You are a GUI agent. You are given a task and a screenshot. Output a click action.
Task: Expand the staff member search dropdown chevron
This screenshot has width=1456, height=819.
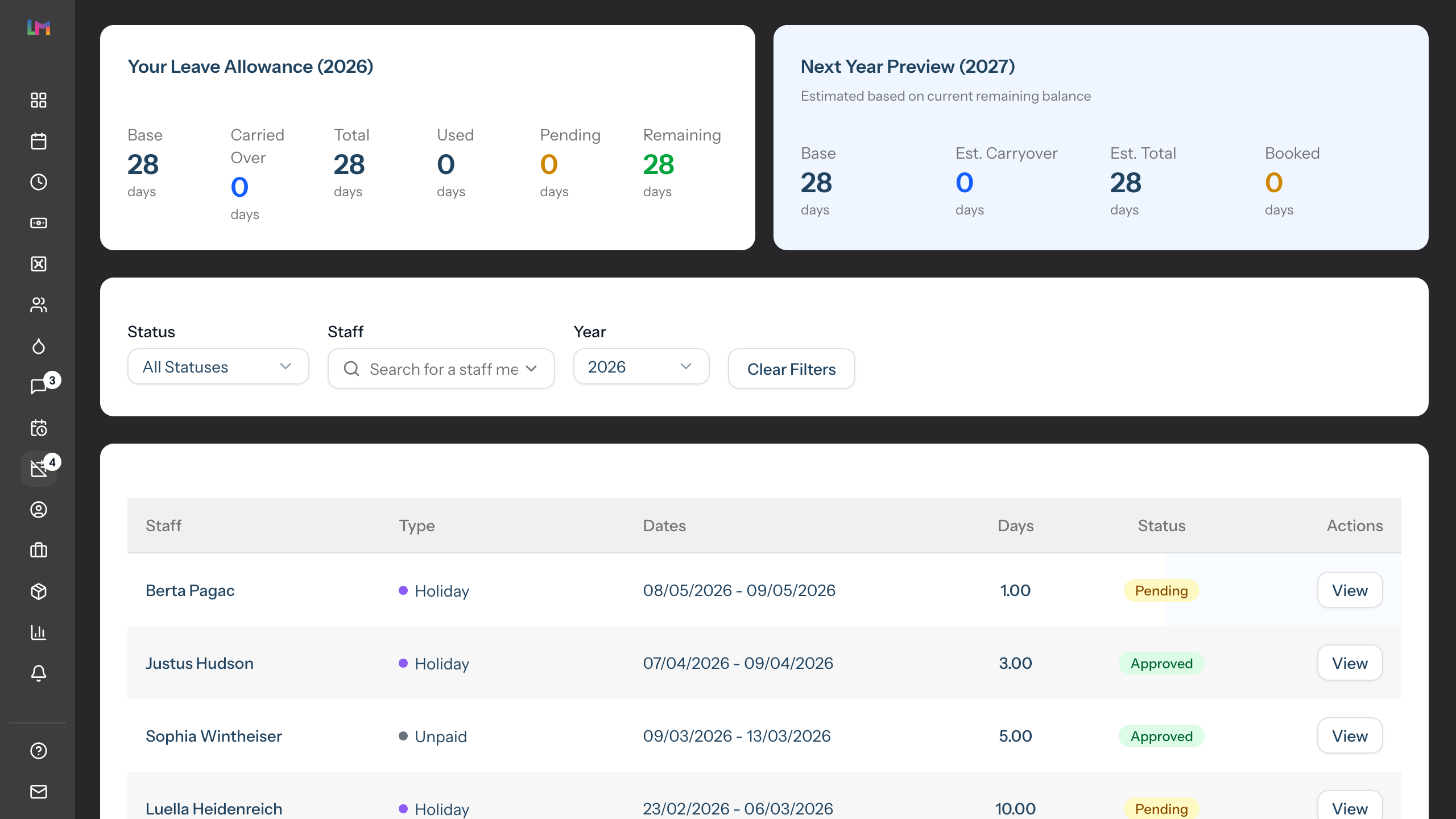532,369
